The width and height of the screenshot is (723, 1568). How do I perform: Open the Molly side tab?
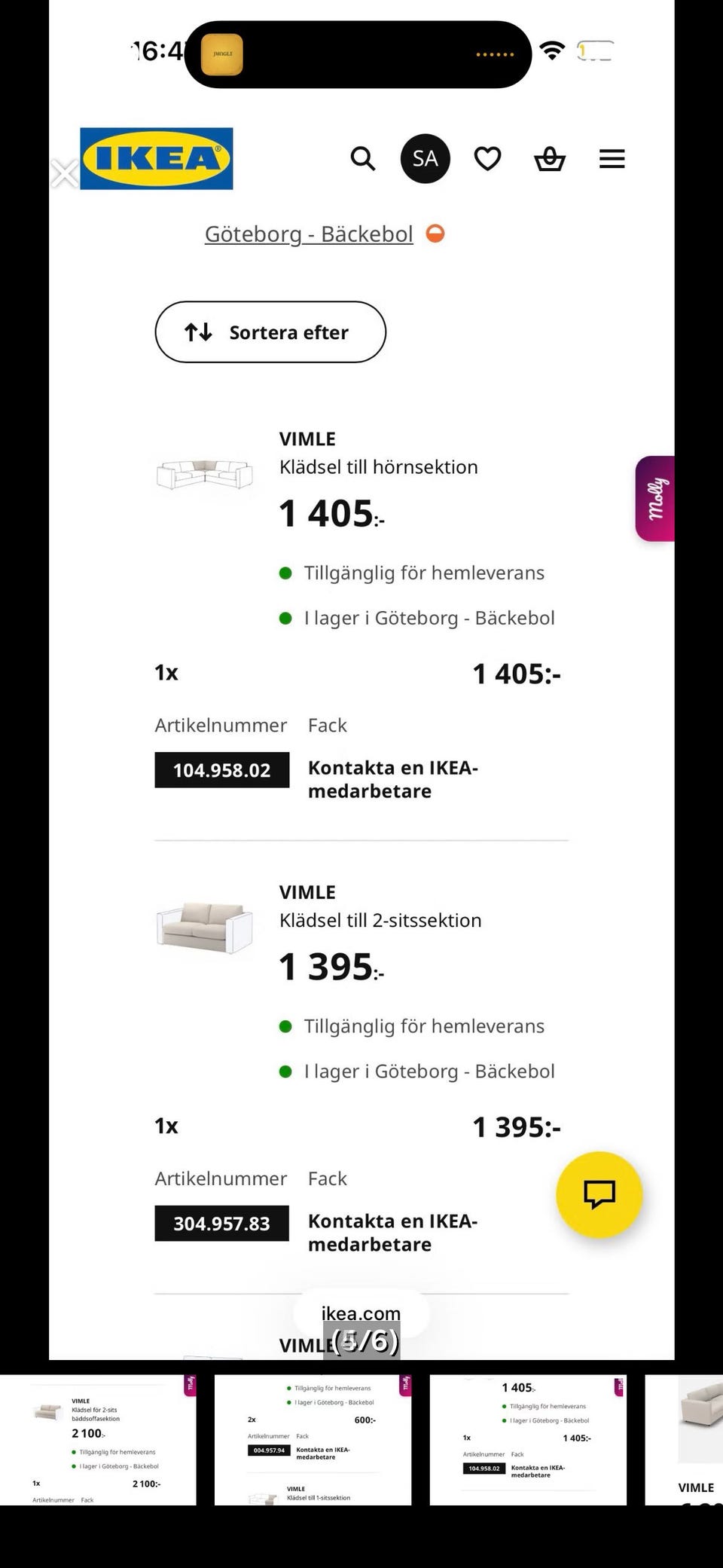[x=655, y=498]
